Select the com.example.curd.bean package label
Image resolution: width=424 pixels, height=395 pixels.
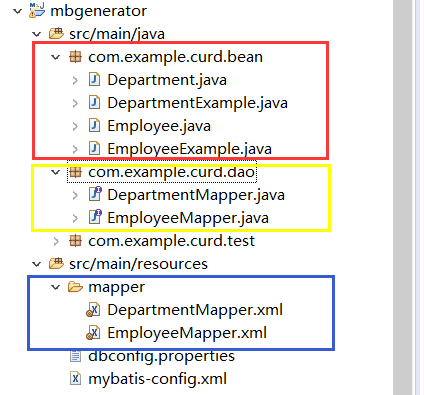click(x=175, y=57)
